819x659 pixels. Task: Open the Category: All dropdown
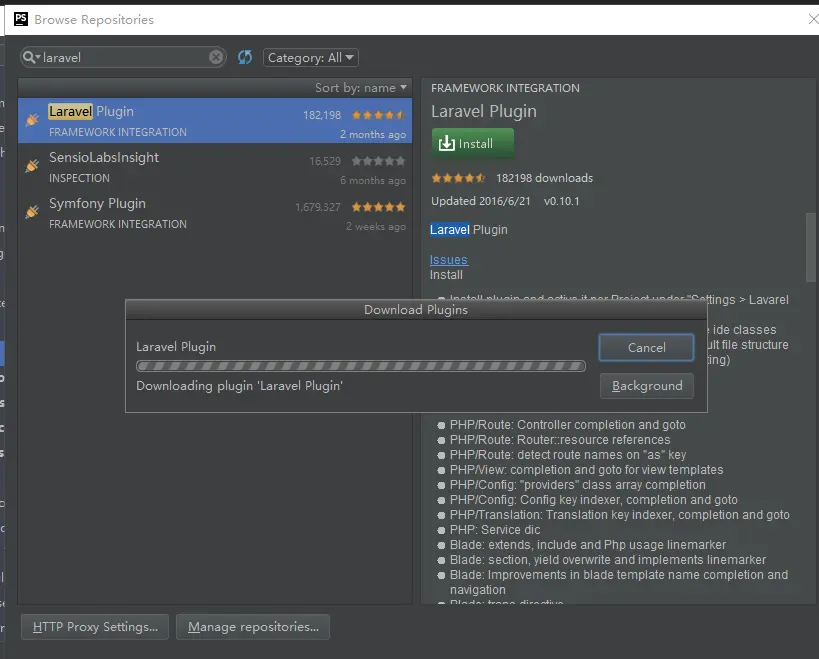click(x=311, y=57)
